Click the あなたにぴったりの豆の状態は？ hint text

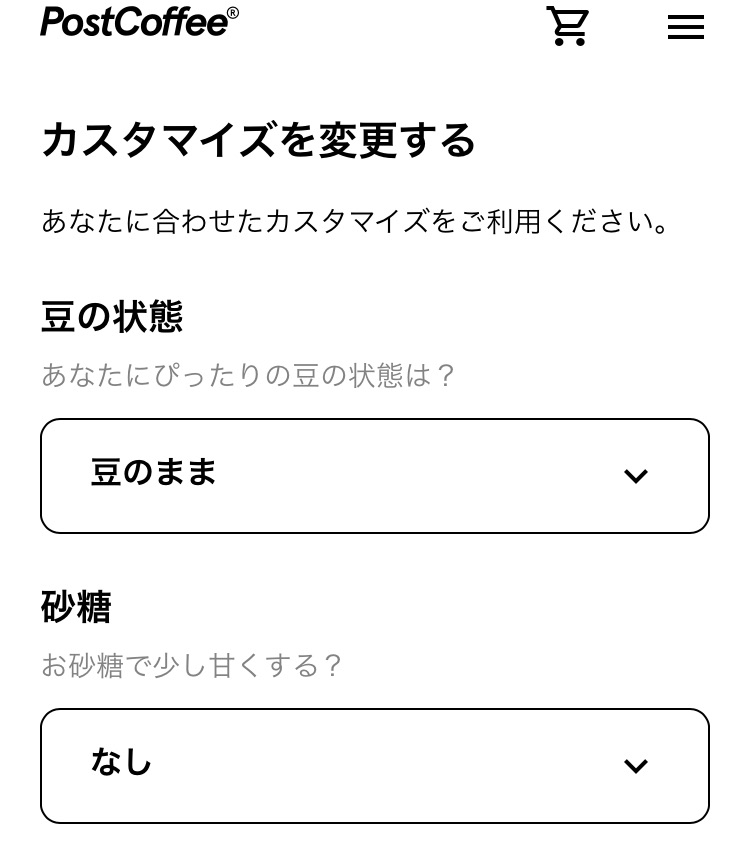tap(249, 376)
